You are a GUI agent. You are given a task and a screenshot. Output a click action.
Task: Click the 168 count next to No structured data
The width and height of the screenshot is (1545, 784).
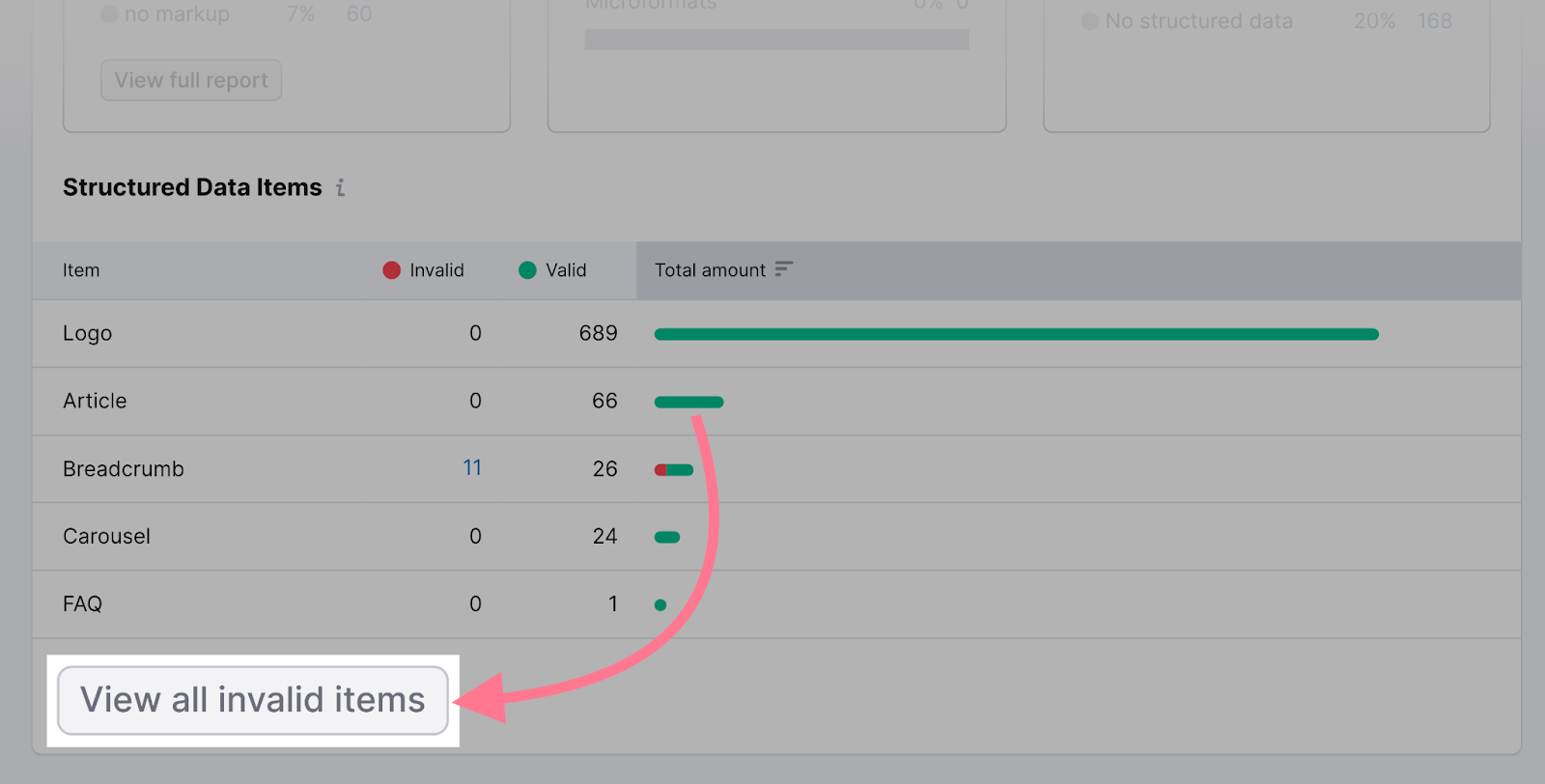pyautogui.click(x=1435, y=20)
